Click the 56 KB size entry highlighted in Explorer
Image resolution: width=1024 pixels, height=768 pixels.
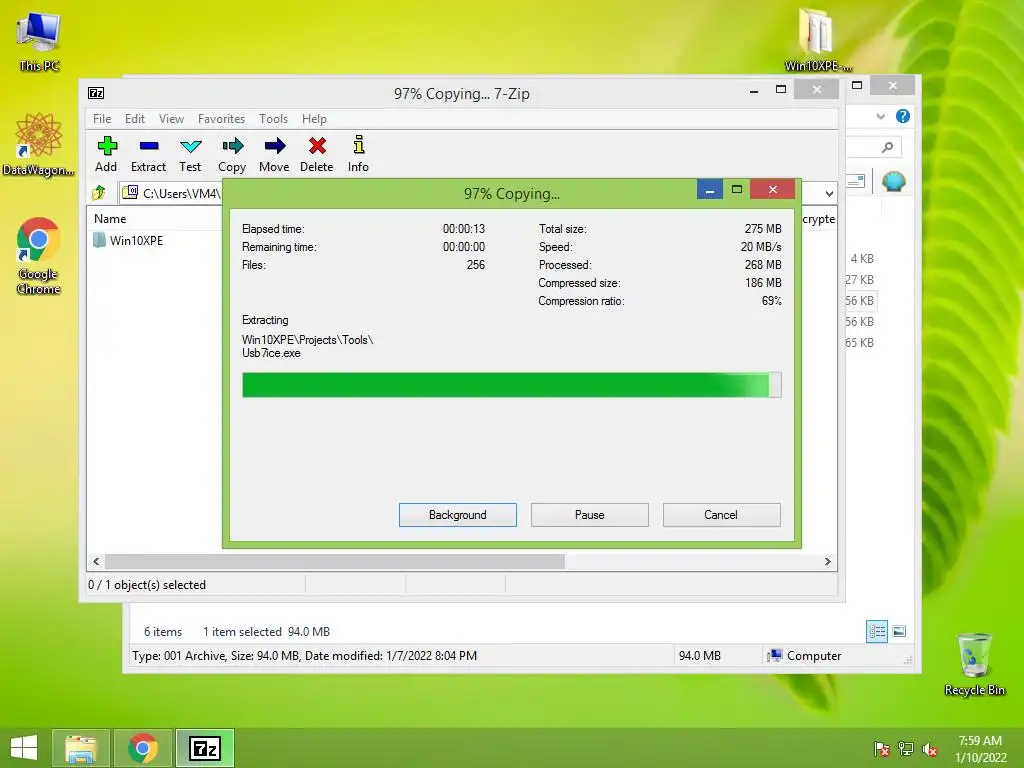coord(859,300)
